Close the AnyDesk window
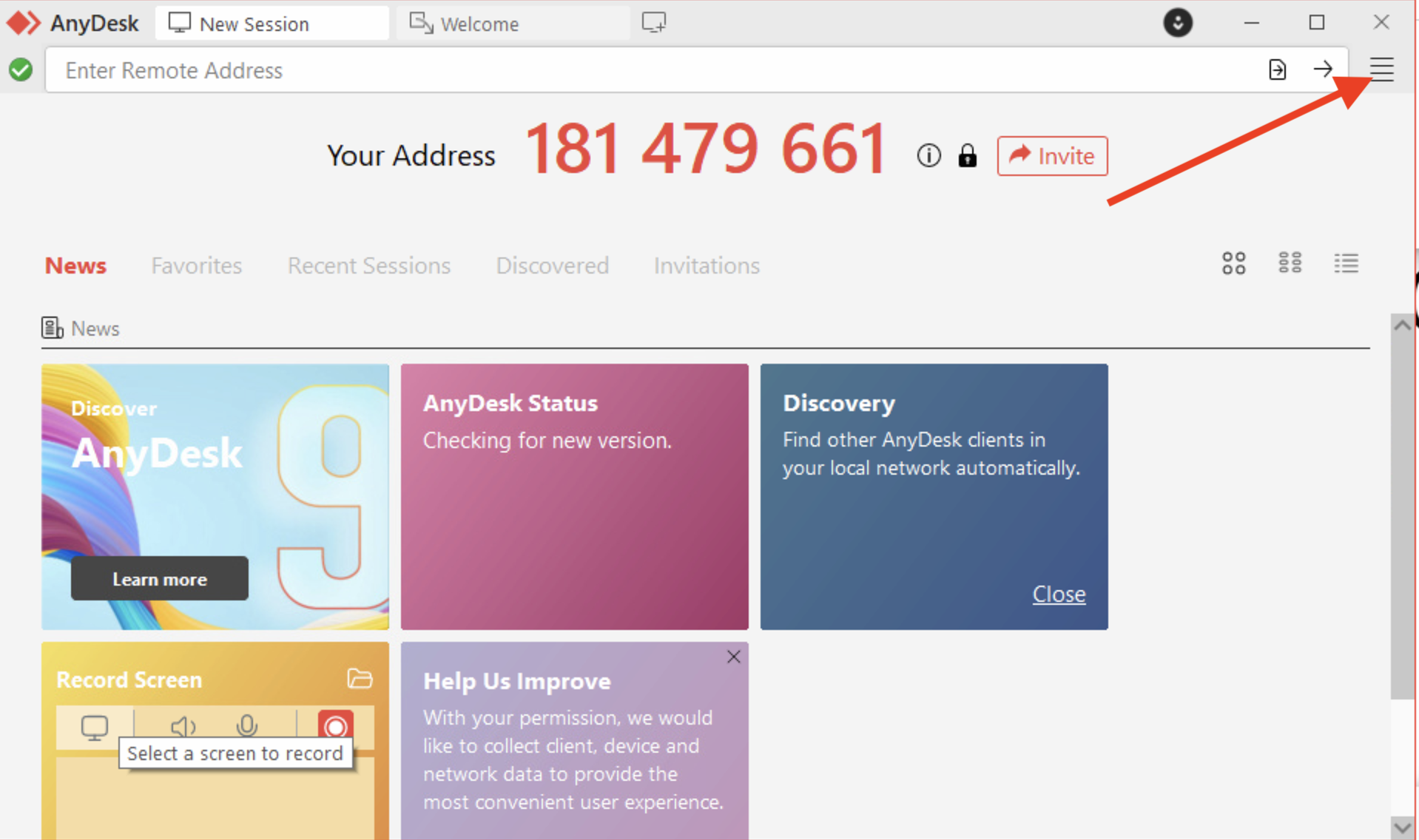 tap(1381, 23)
